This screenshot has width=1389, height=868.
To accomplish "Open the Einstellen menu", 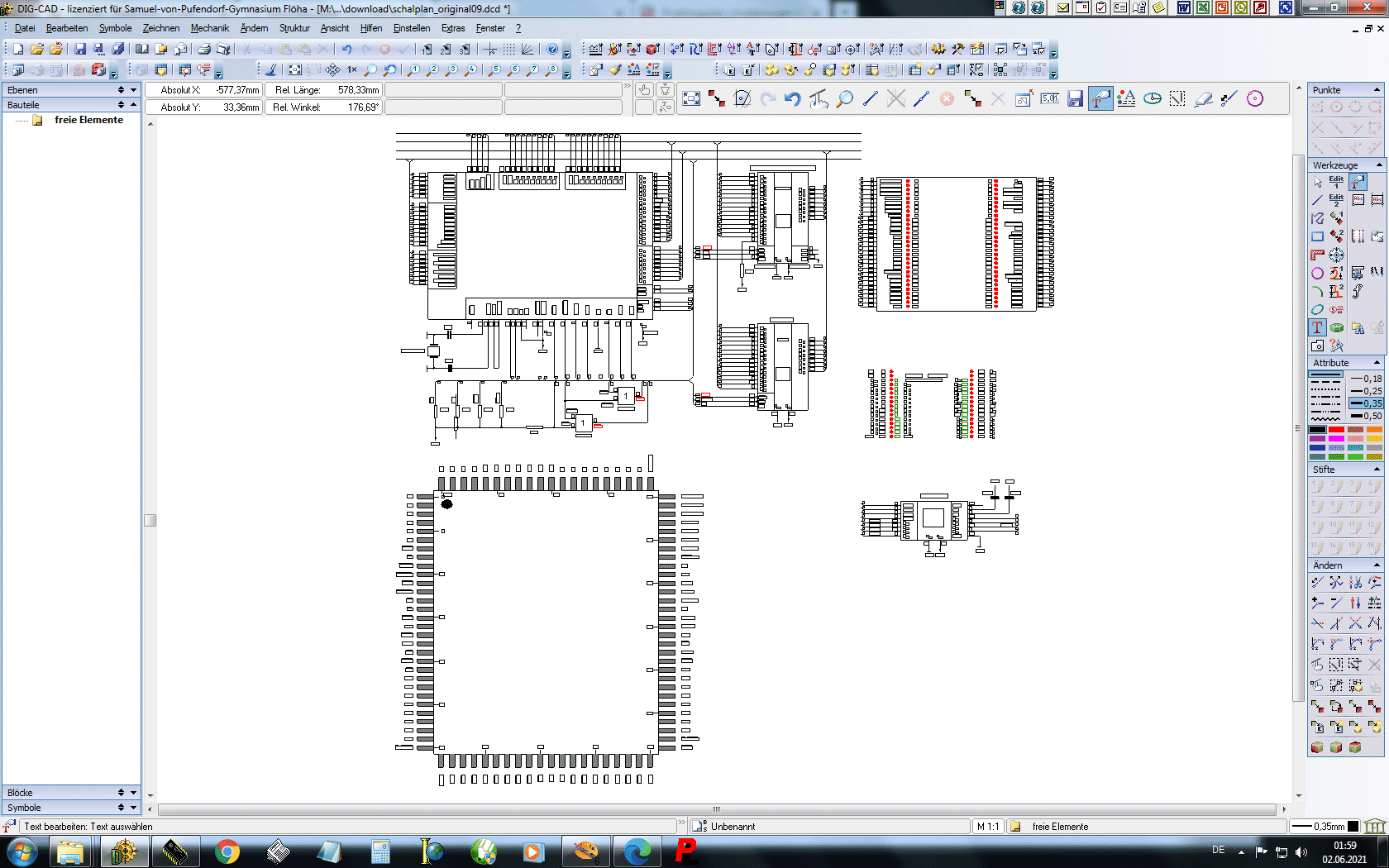I will click(412, 28).
